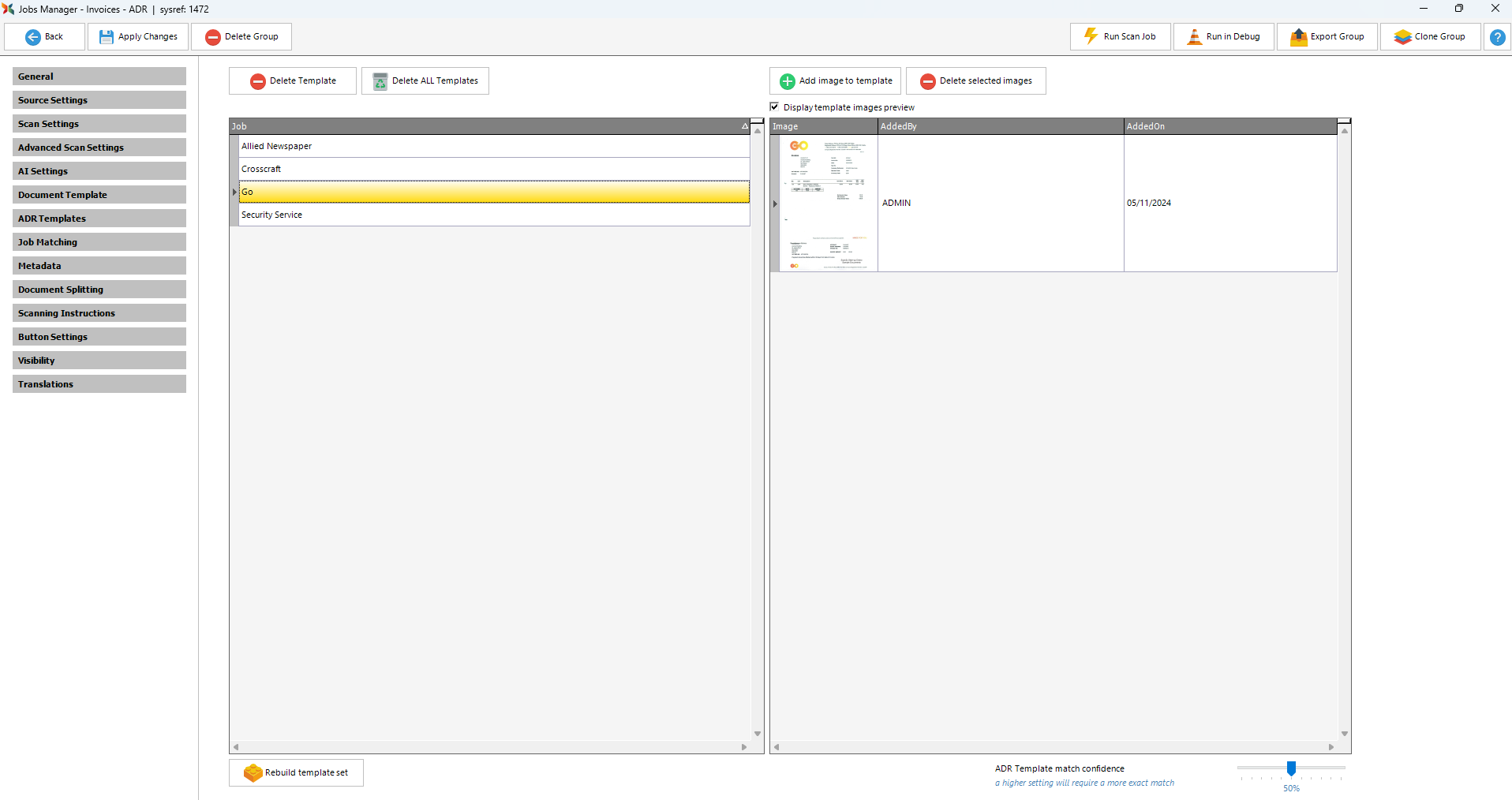Click the Delete selected images button
Viewport: 1512px width, 800px height.
click(x=976, y=81)
